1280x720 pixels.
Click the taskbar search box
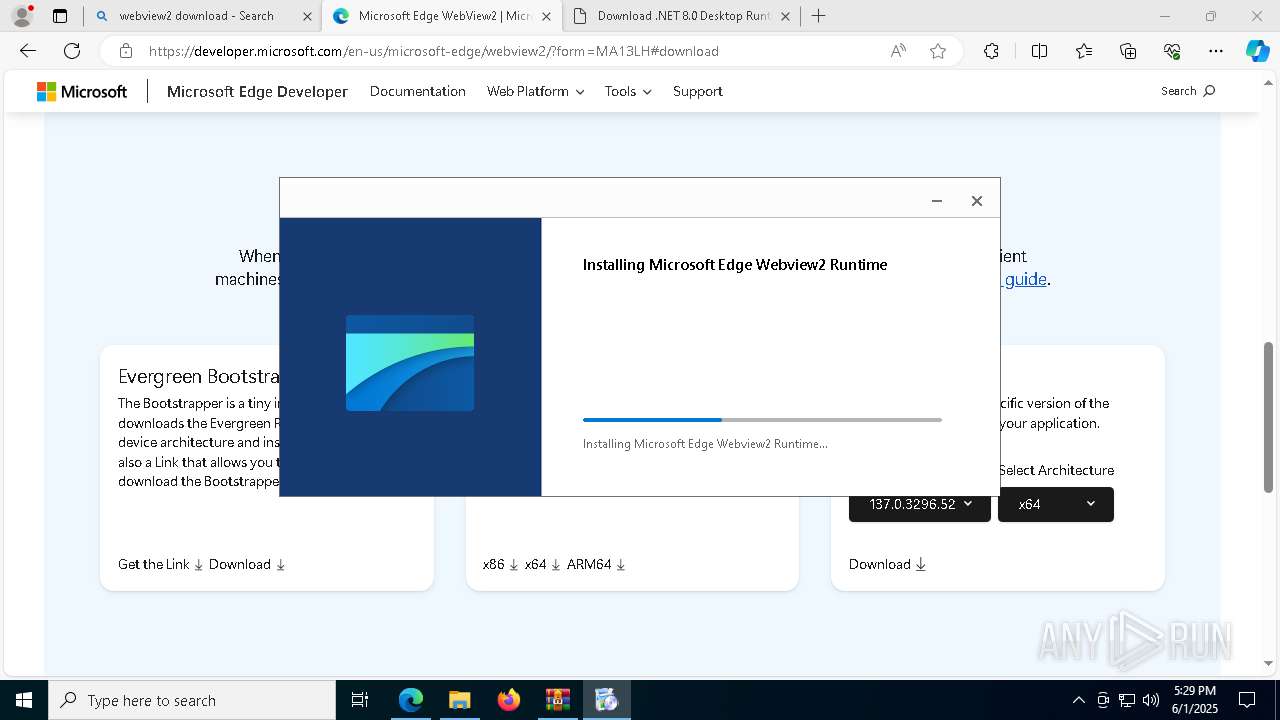[192, 700]
